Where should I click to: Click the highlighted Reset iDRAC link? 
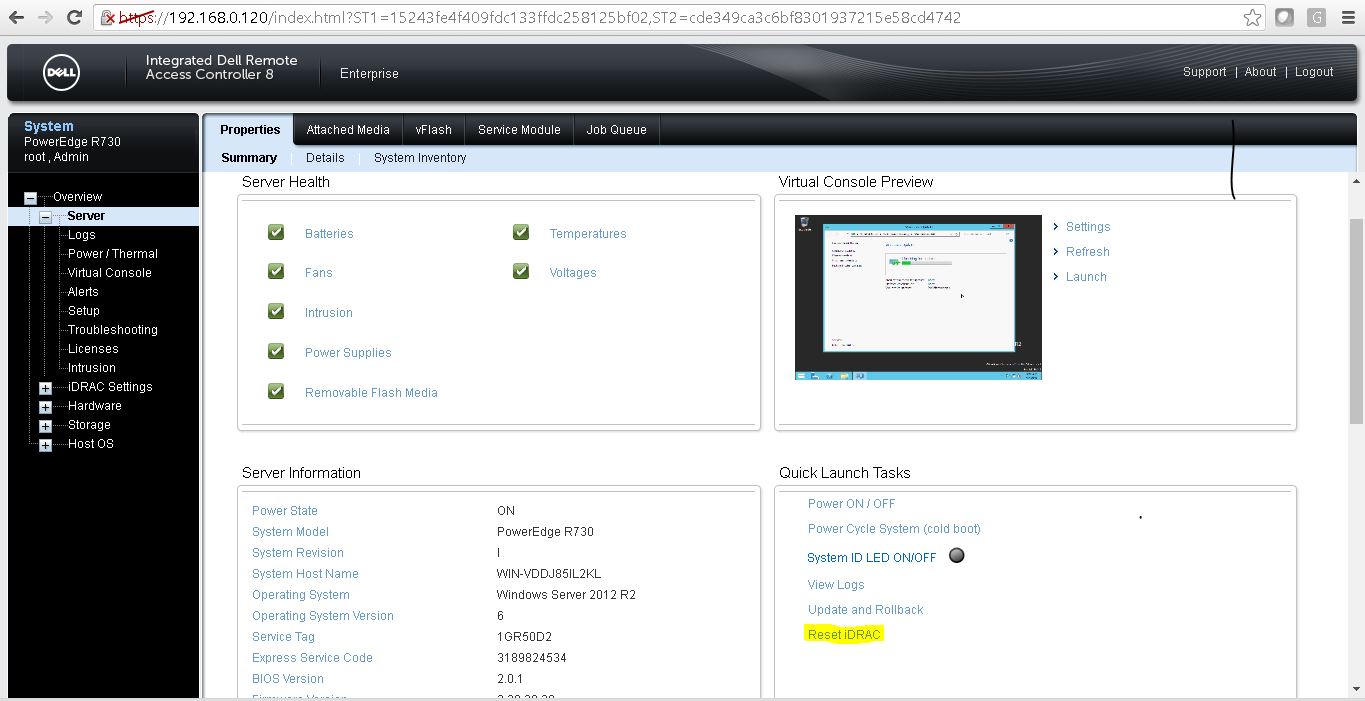[x=844, y=634]
